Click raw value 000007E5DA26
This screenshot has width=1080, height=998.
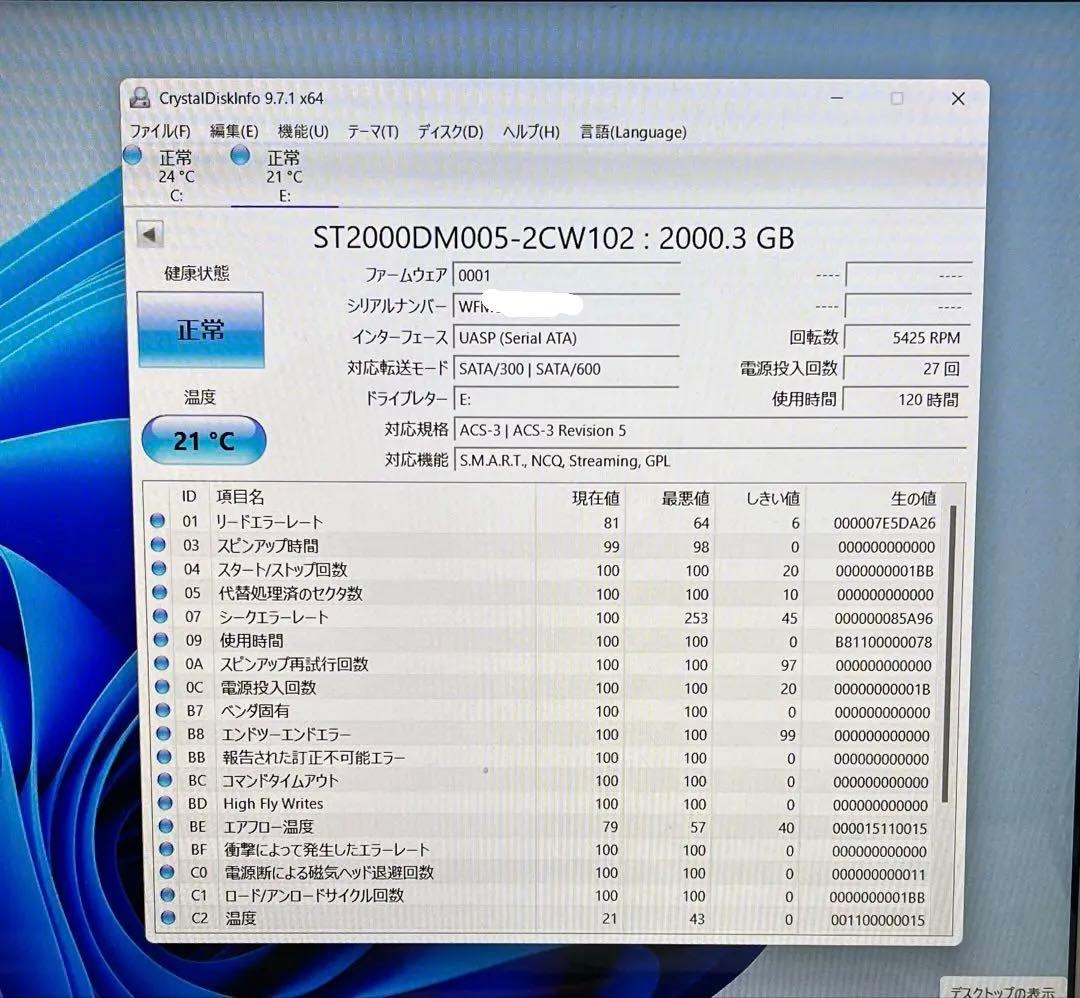(884, 523)
